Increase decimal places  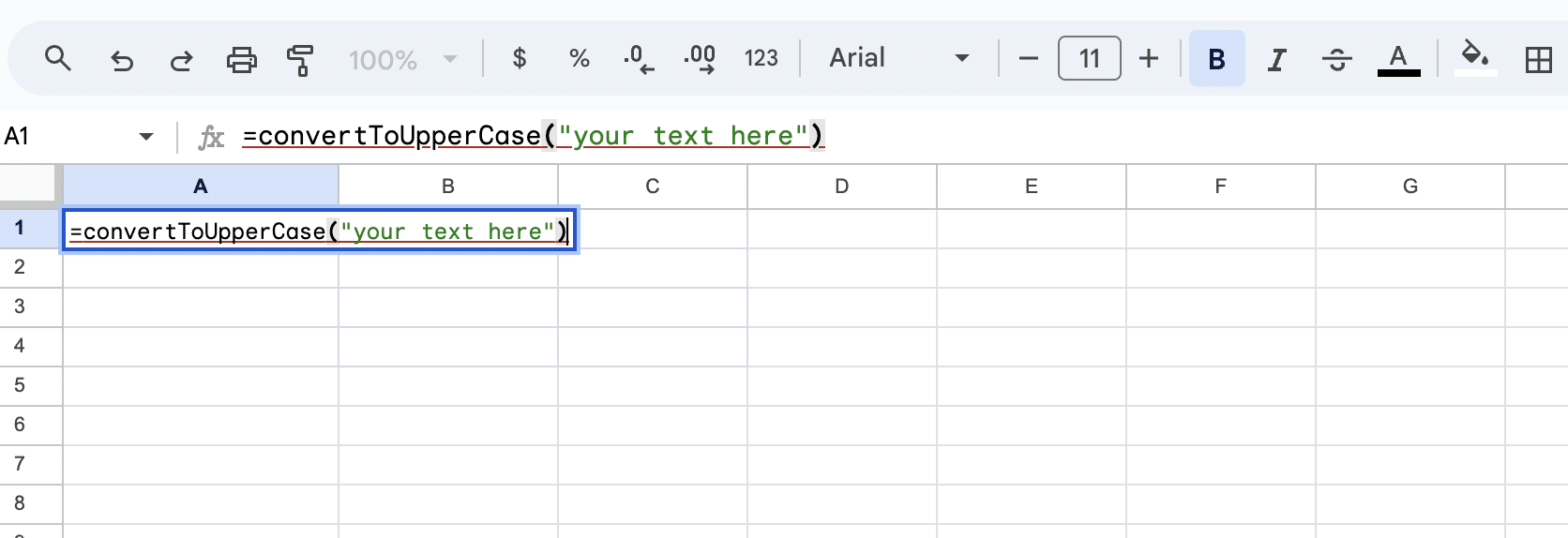(x=700, y=59)
